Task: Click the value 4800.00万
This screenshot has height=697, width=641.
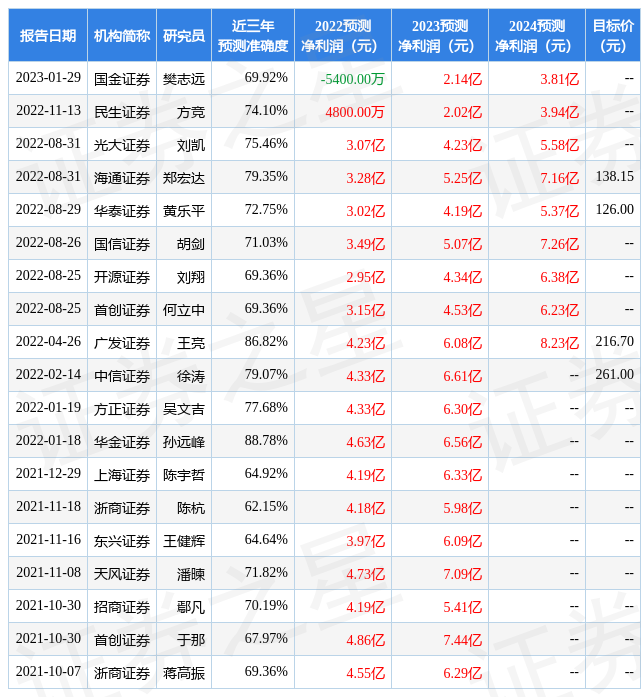Action: [x=355, y=112]
